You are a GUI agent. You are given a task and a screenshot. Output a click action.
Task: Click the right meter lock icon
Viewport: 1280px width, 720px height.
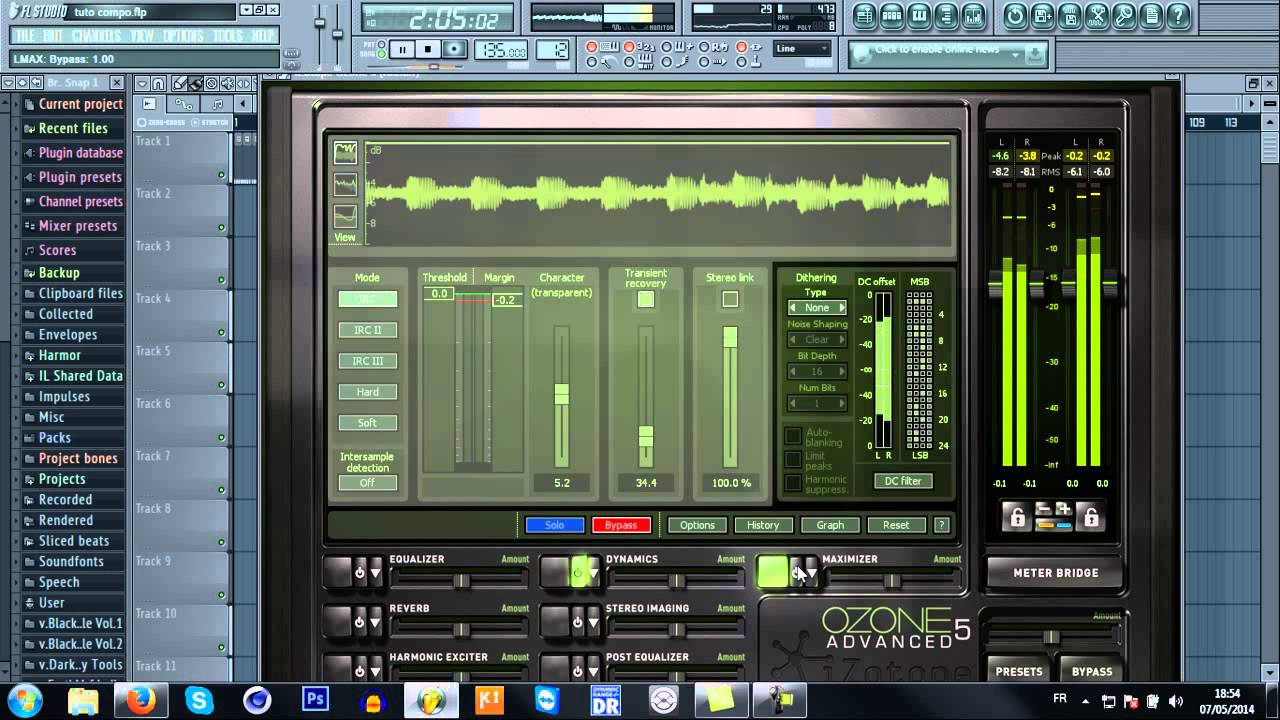(1091, 516)
